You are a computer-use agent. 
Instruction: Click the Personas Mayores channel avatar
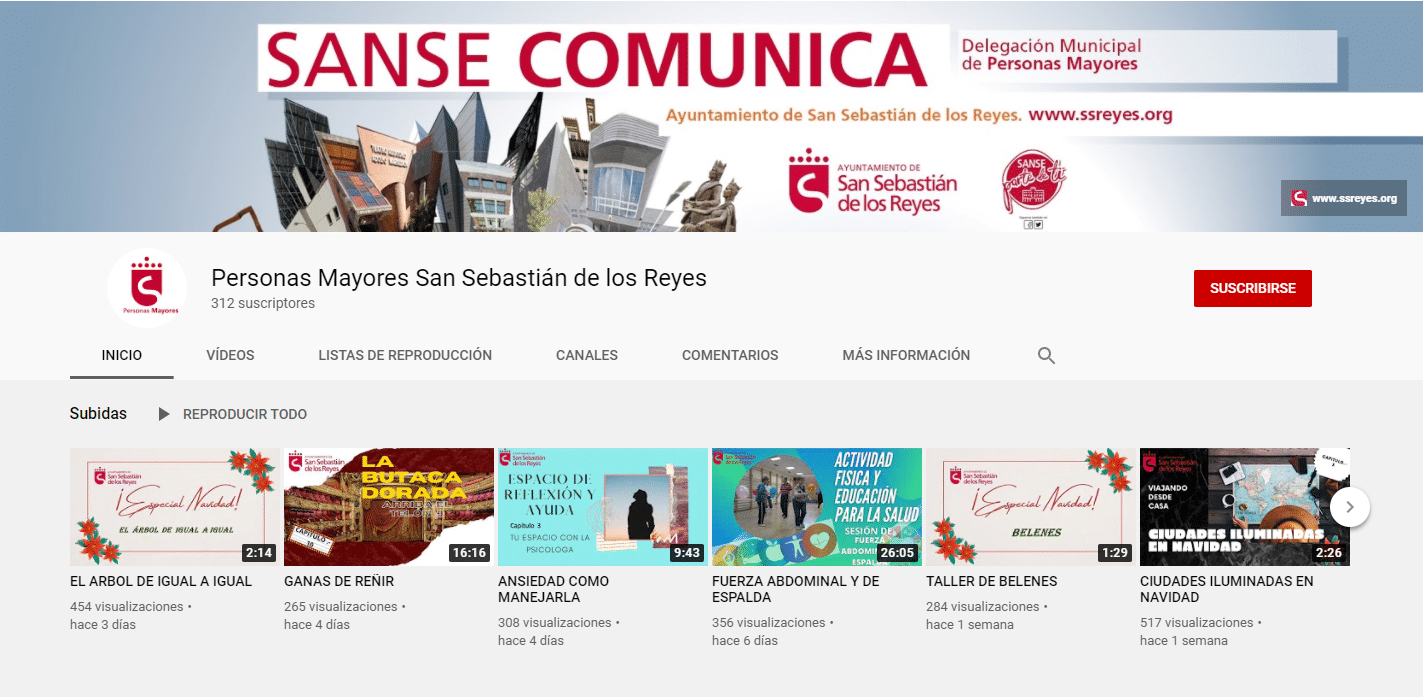[x=147, y=288]
